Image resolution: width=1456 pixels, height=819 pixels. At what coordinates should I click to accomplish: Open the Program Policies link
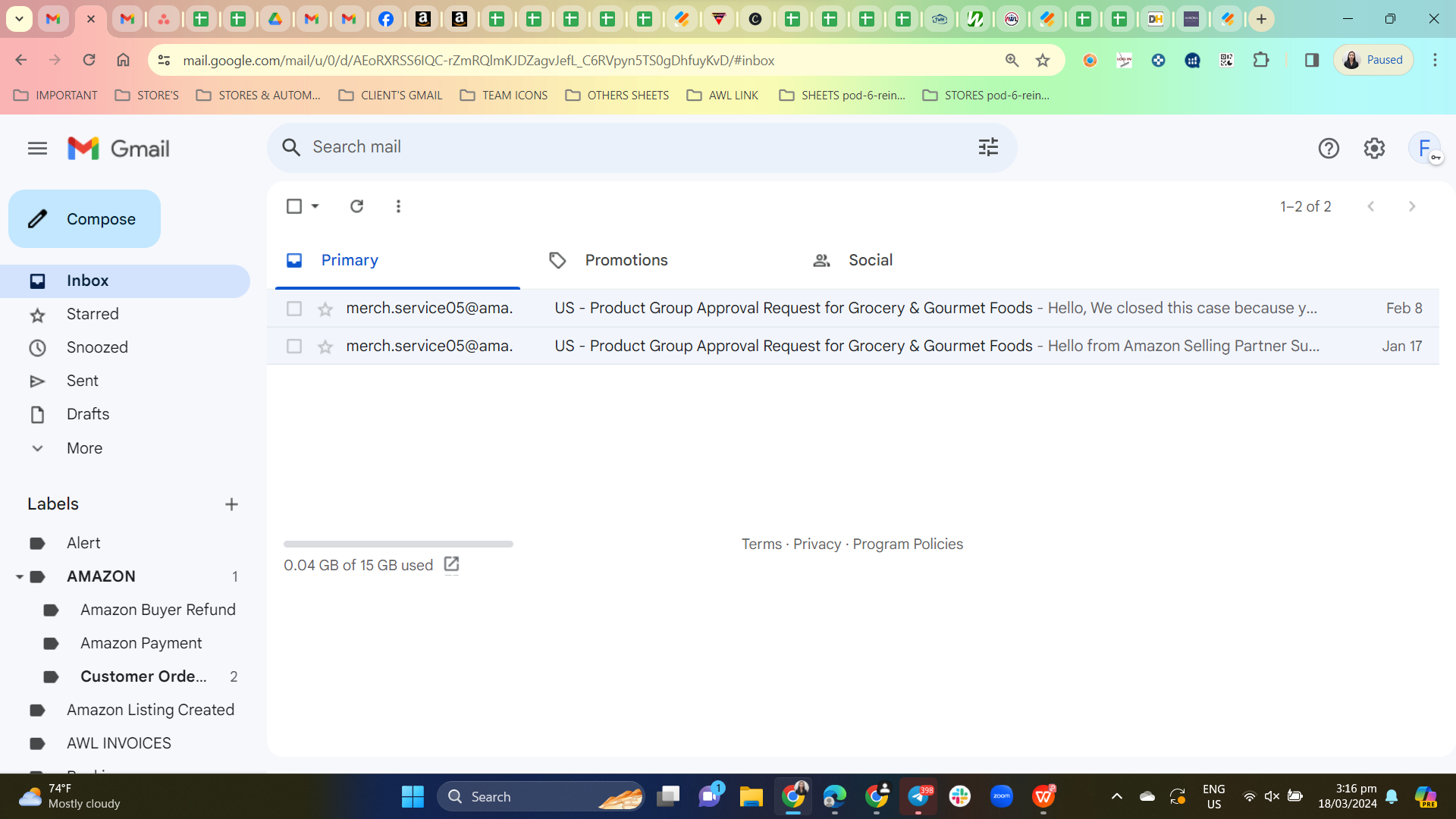908,544
